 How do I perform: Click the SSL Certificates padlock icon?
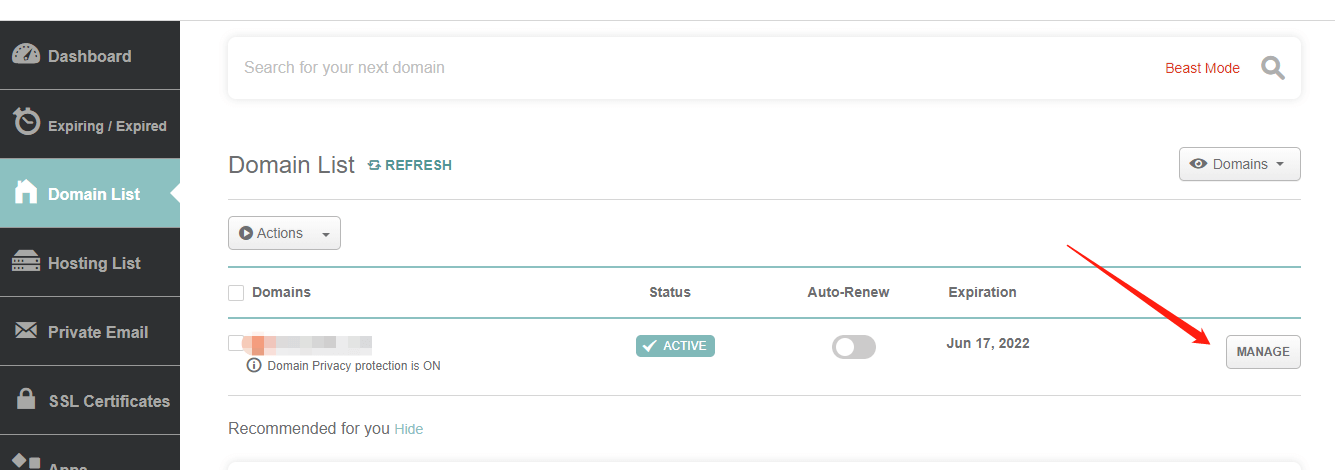pos(26,399)
